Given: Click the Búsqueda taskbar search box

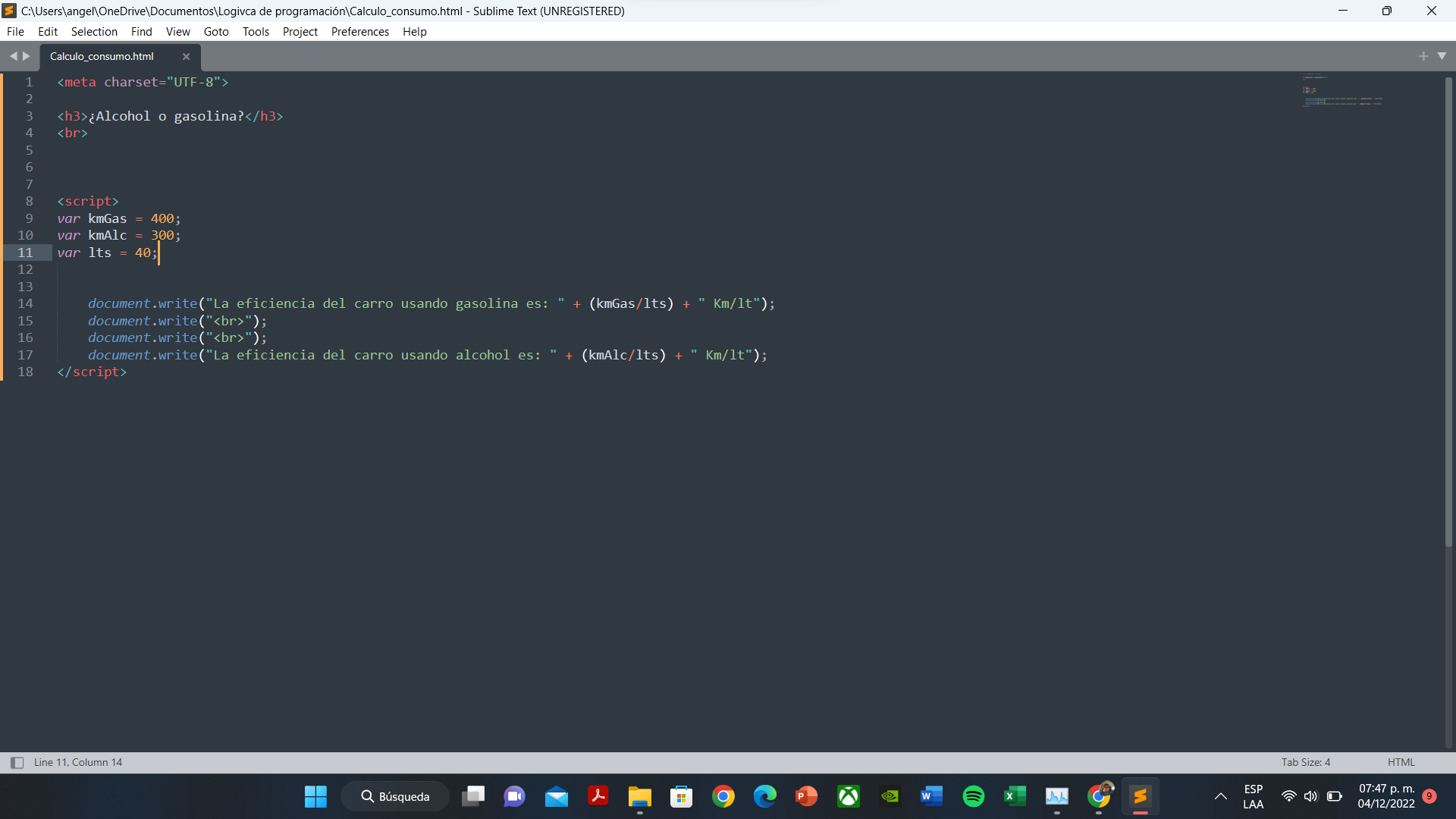Looking at the screenshot, I should point(394,796).
